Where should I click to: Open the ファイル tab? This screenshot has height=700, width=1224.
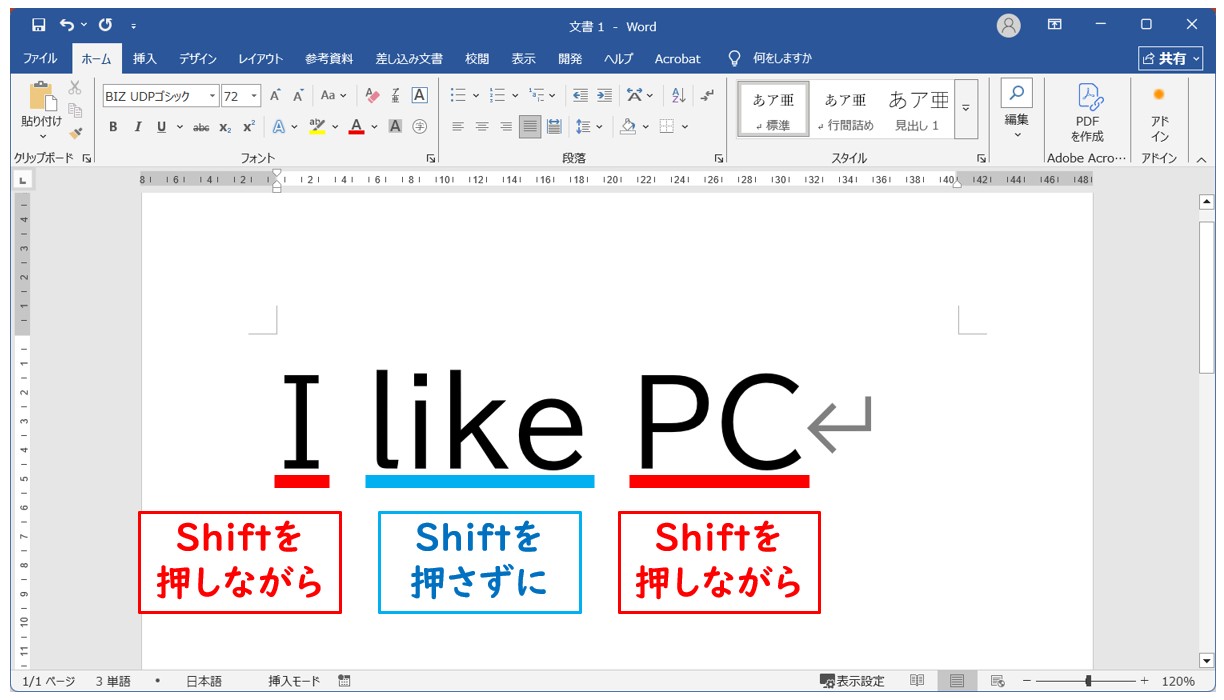pyautogui.click(x=40, y=59)
